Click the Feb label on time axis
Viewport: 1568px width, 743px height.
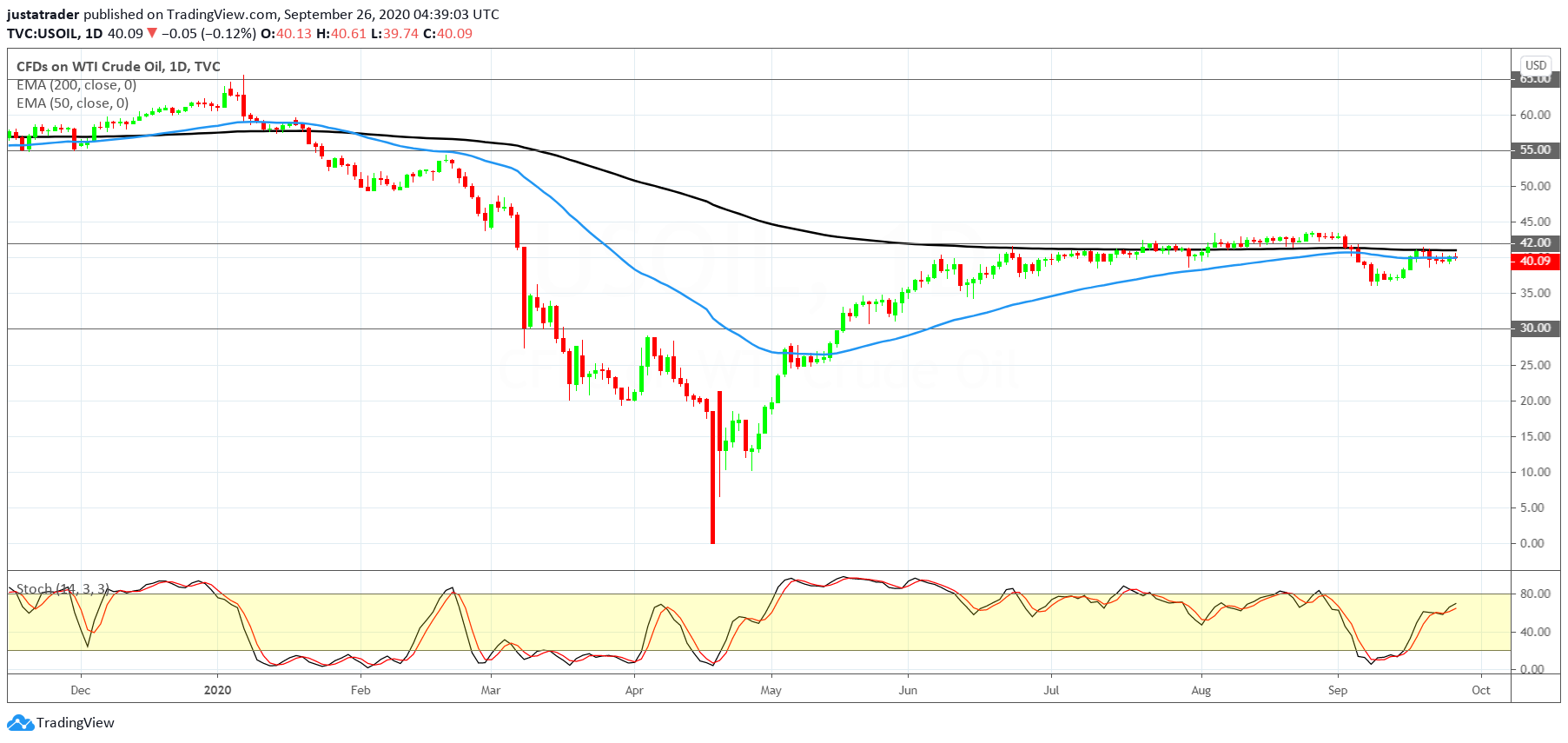coord(361,690)
